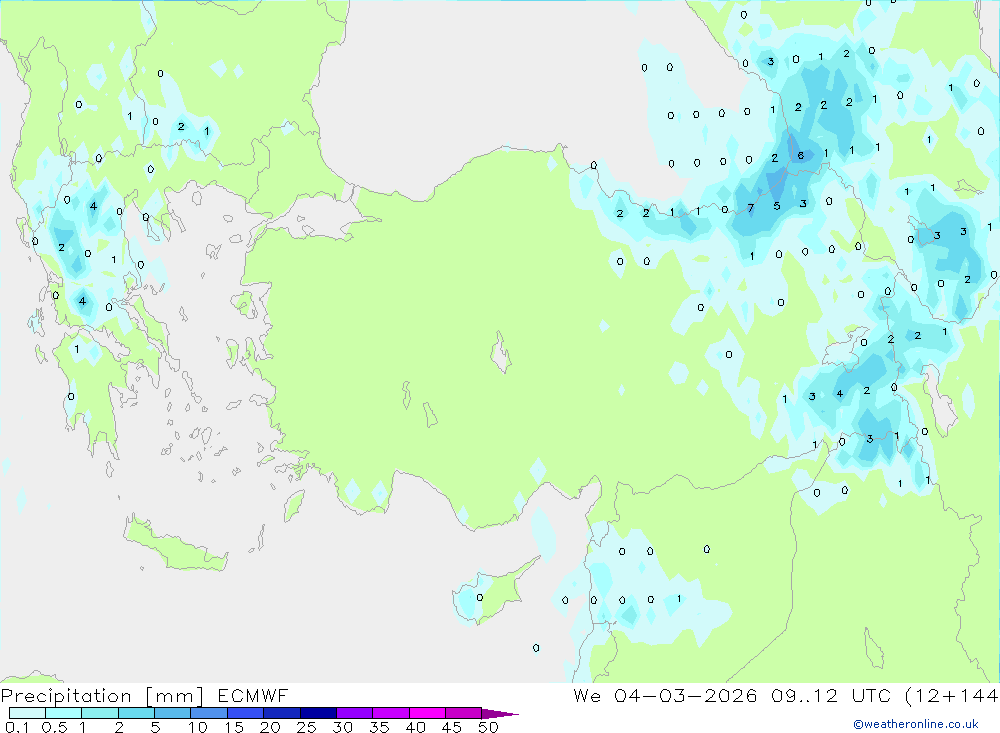Viewport: 1000px width, 733px height.
Task: Click the legend label "10"
Action: click(198, 727)
